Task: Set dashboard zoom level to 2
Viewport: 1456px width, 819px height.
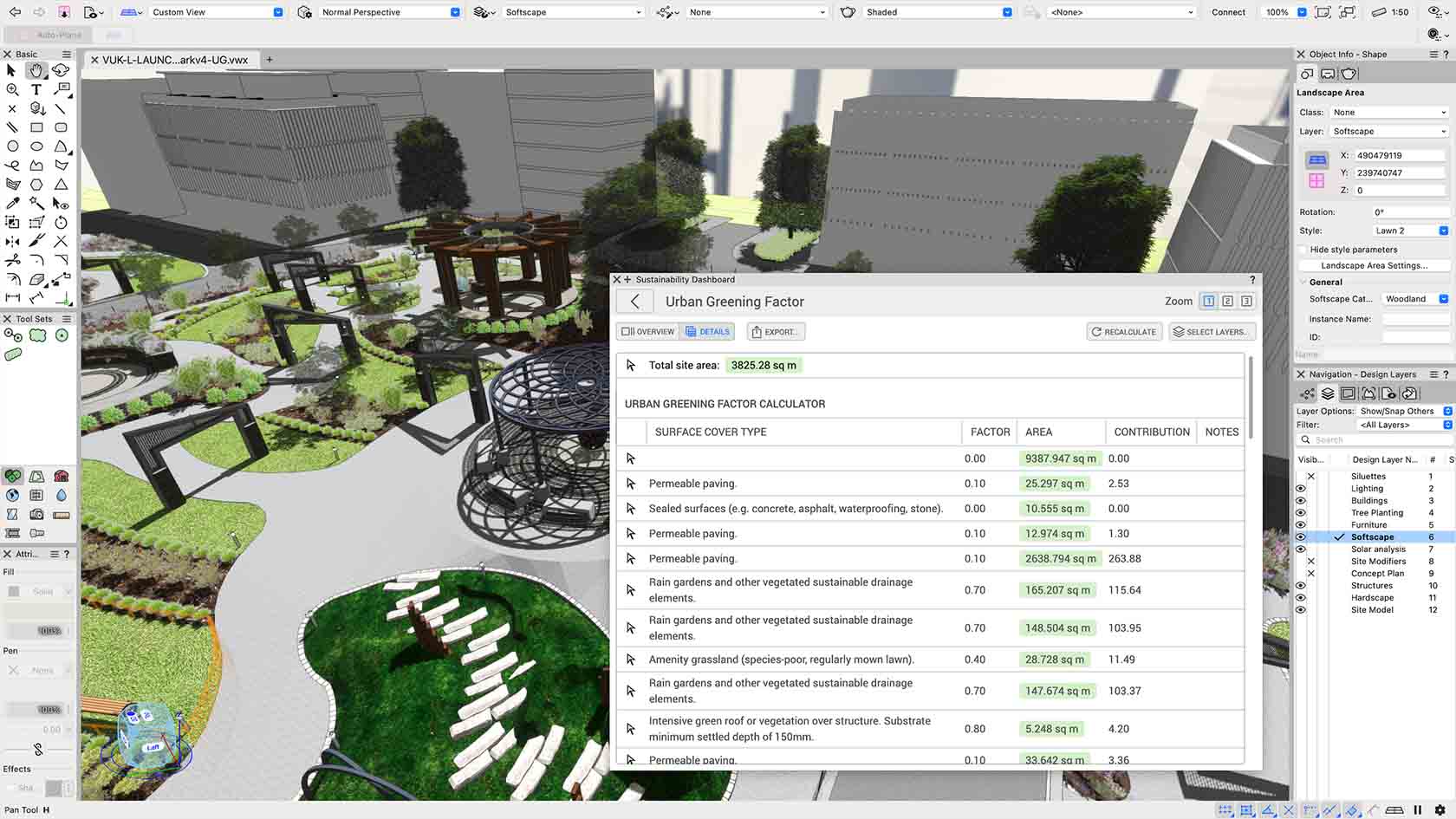Action: [x=1227, y=302]
